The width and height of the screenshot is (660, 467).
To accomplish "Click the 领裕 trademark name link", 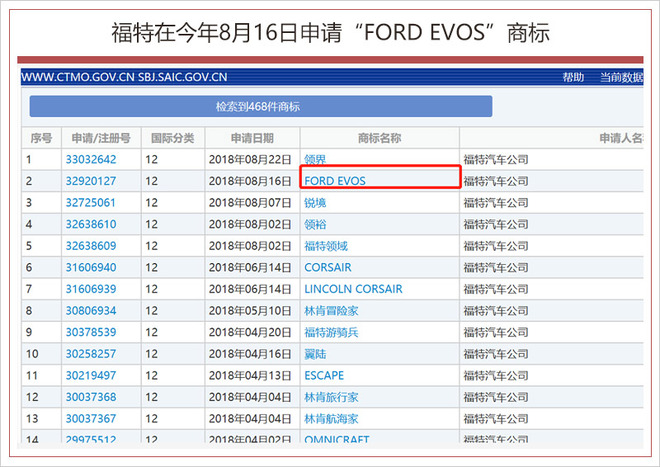I will (315, 224).
